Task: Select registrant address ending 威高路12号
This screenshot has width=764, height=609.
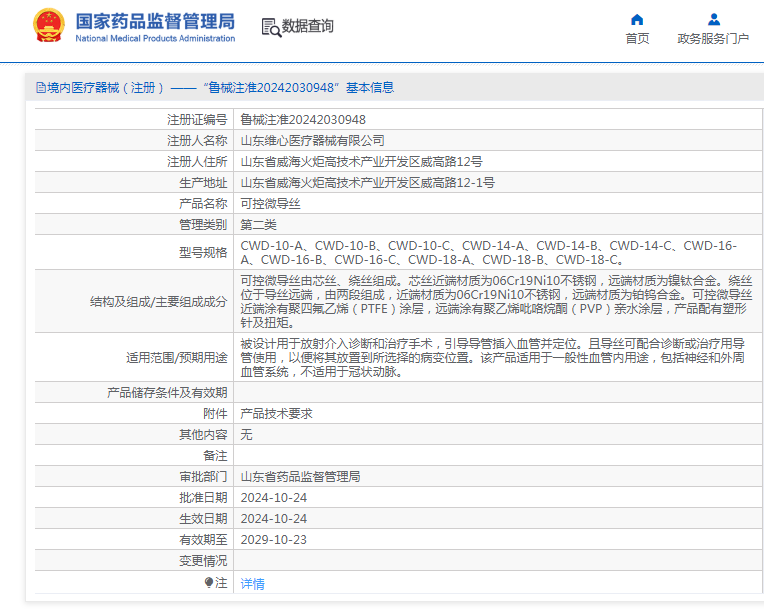Action: point(362,161)
